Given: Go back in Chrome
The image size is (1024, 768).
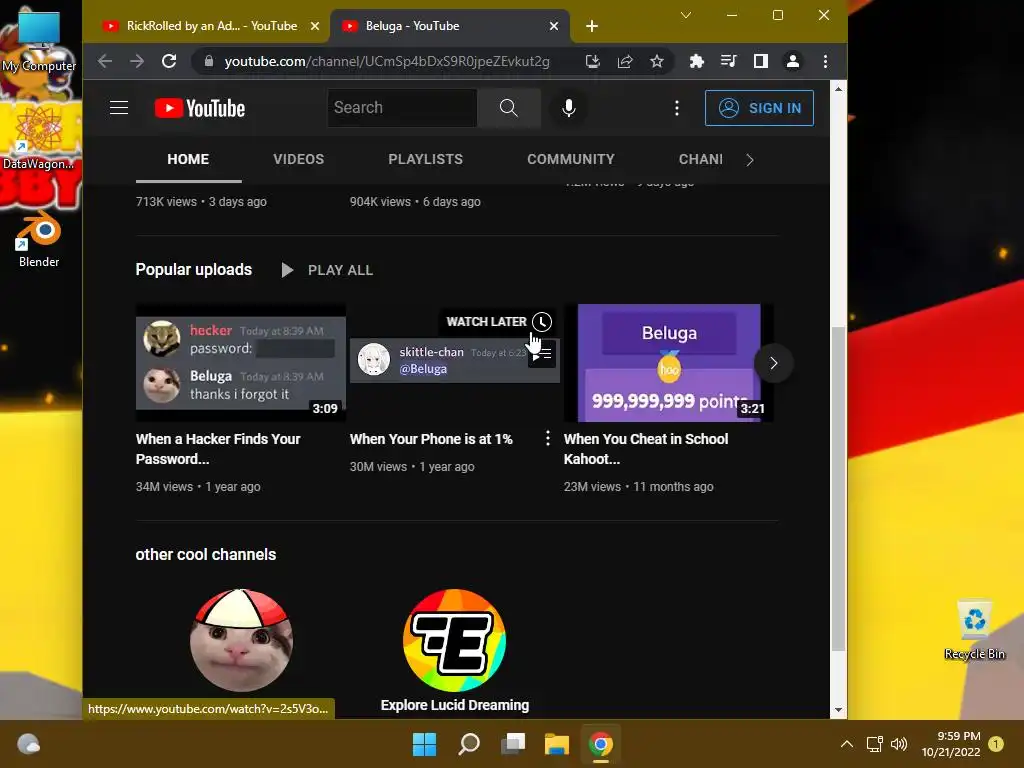Looking at the screenshot, I should 104,61.
